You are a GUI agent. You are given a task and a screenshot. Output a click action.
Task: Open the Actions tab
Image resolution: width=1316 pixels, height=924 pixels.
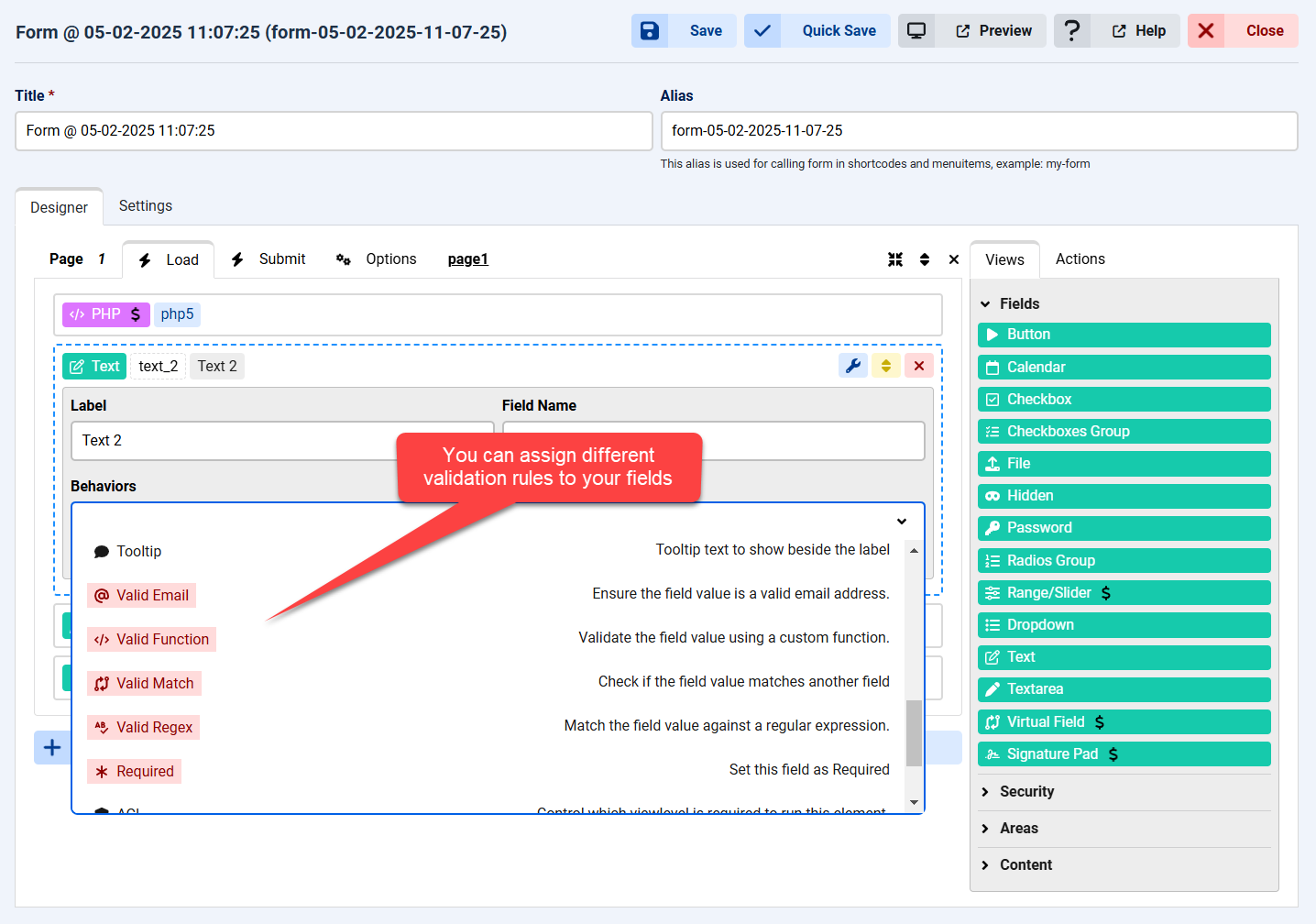pos(1080,259)
